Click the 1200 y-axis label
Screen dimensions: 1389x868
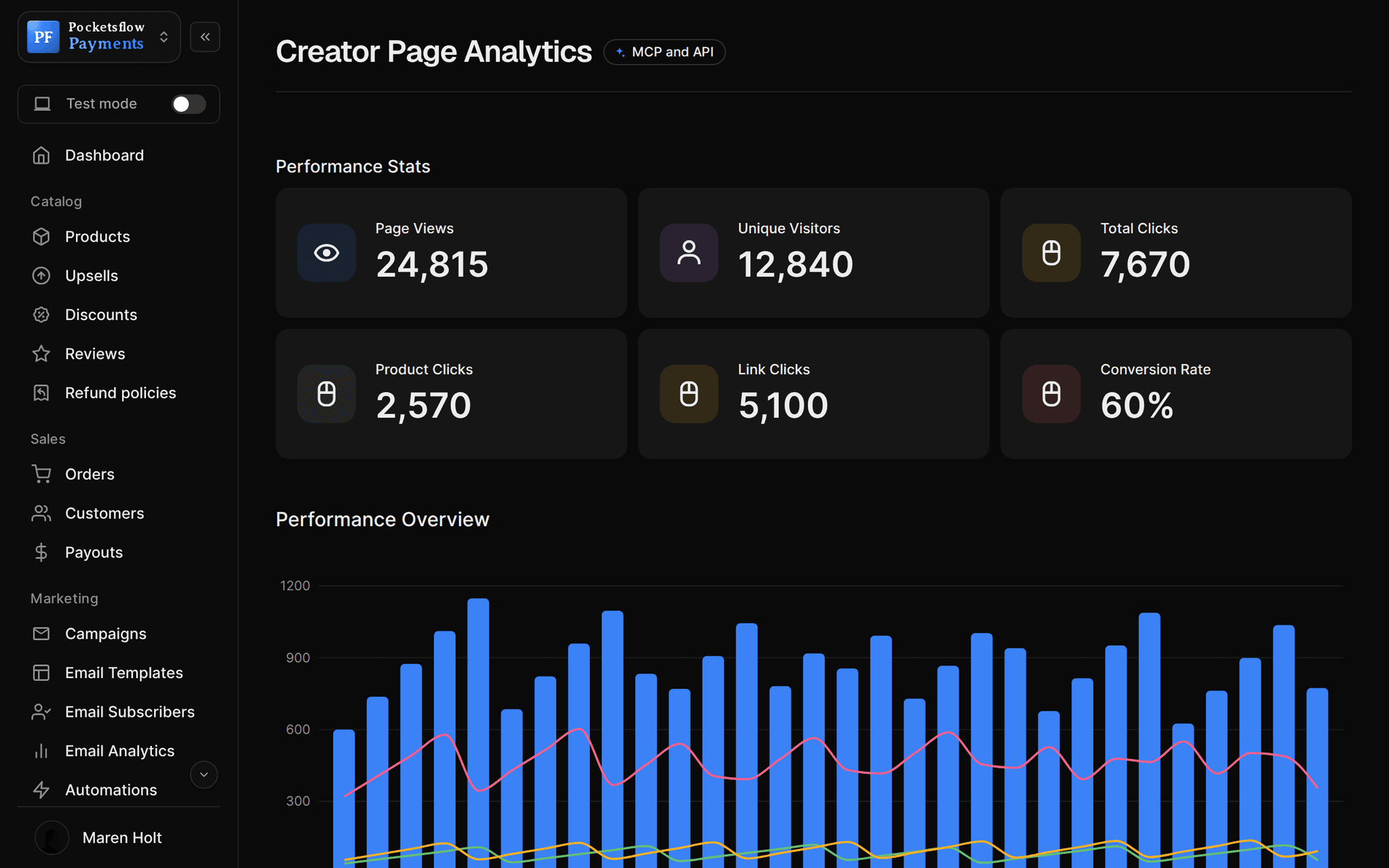(x=295, y=585)
